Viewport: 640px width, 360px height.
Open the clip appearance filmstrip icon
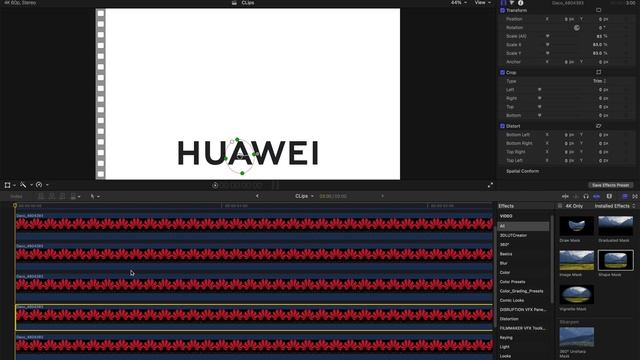pyautogui.click(x=609, y=196)
